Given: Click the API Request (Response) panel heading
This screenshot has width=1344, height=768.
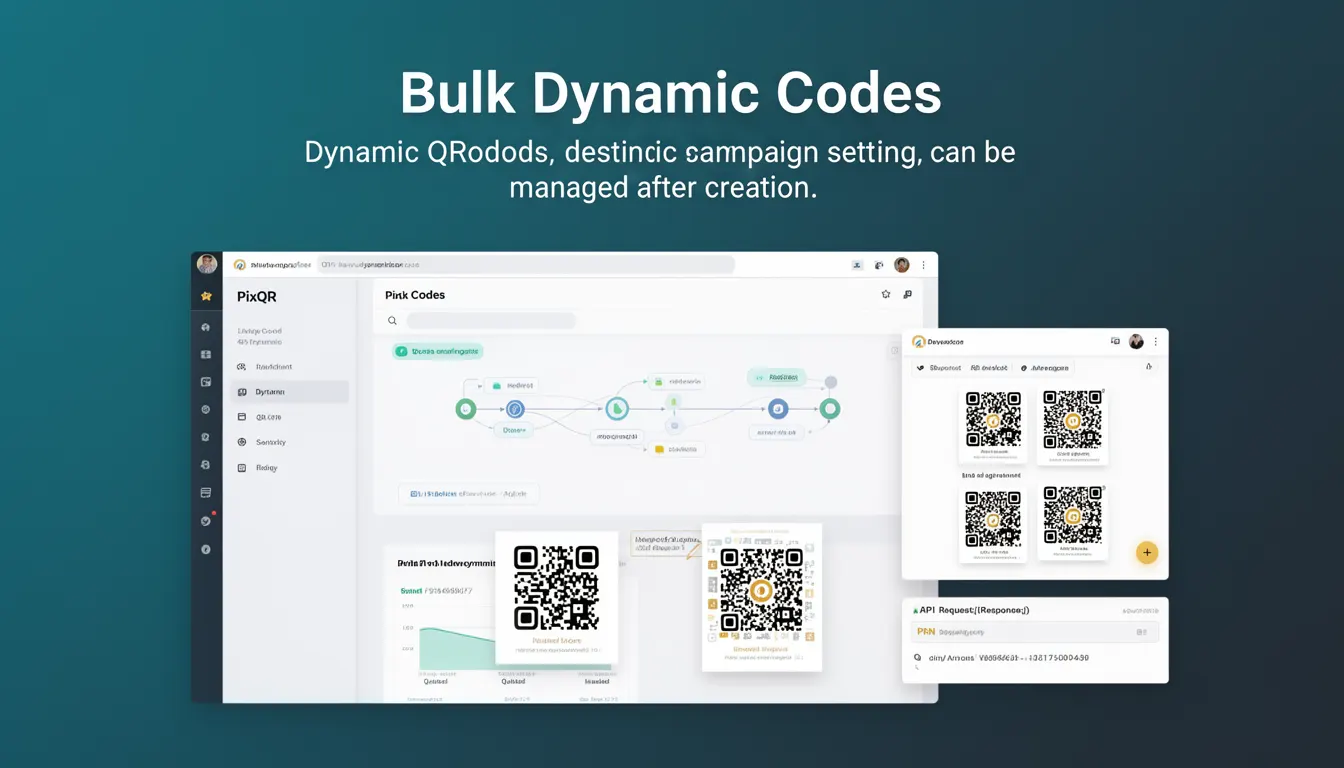Looking at the screenshot, I should coord(970,610).
